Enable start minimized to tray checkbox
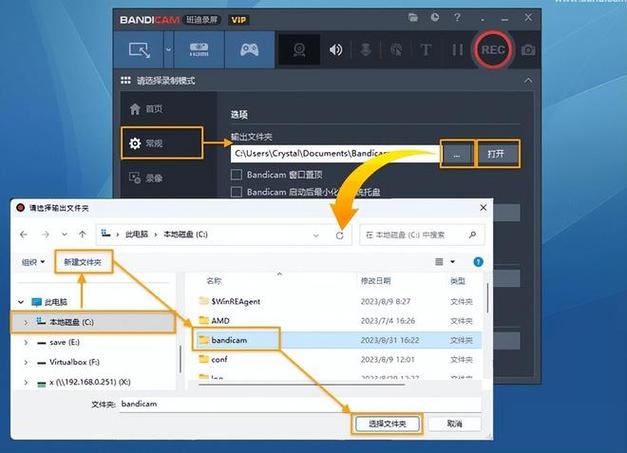The image size is (627, 453). (x=236, y=192)
